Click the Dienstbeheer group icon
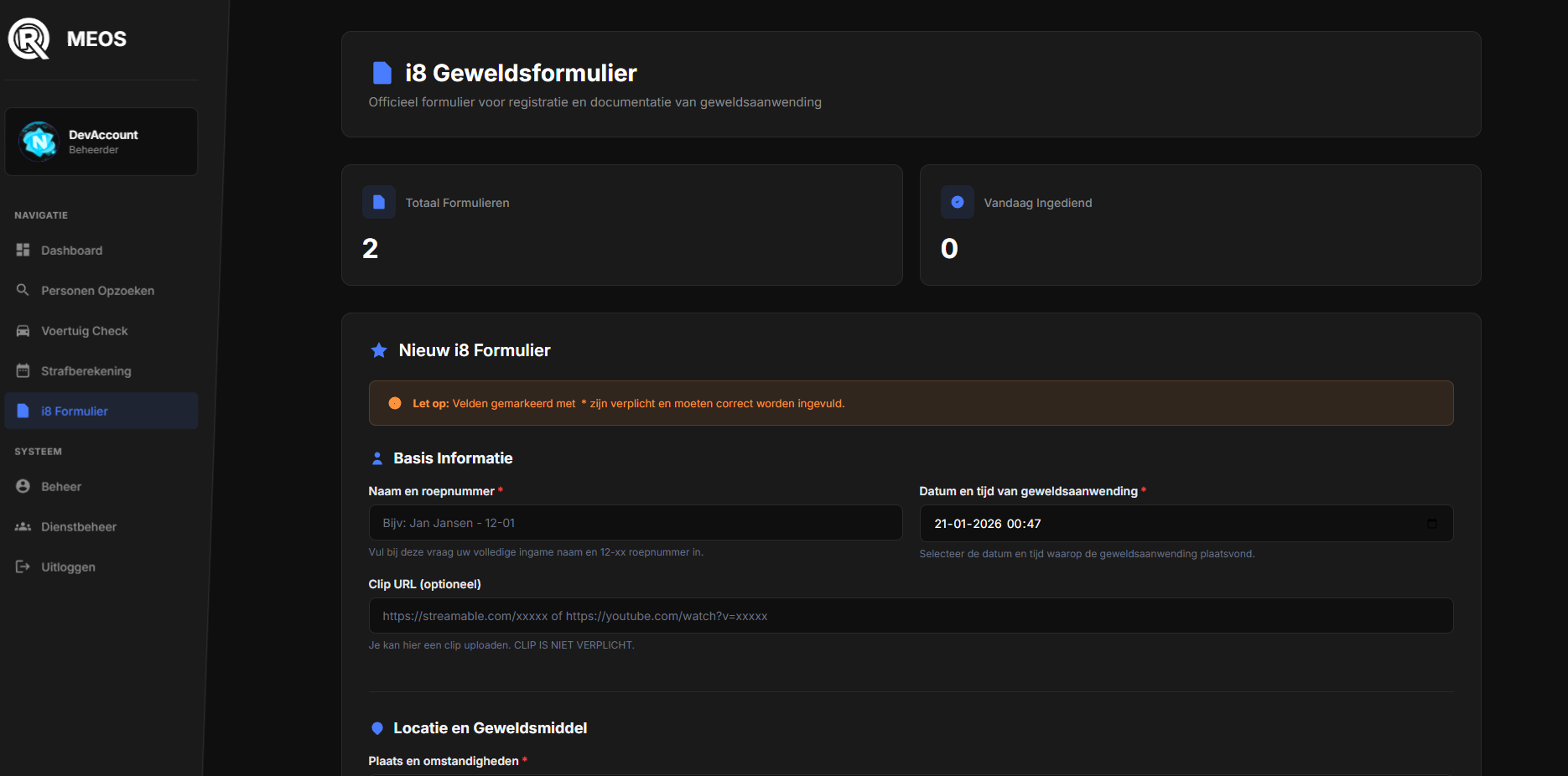Screen dimensions: 1568x776 23,527
